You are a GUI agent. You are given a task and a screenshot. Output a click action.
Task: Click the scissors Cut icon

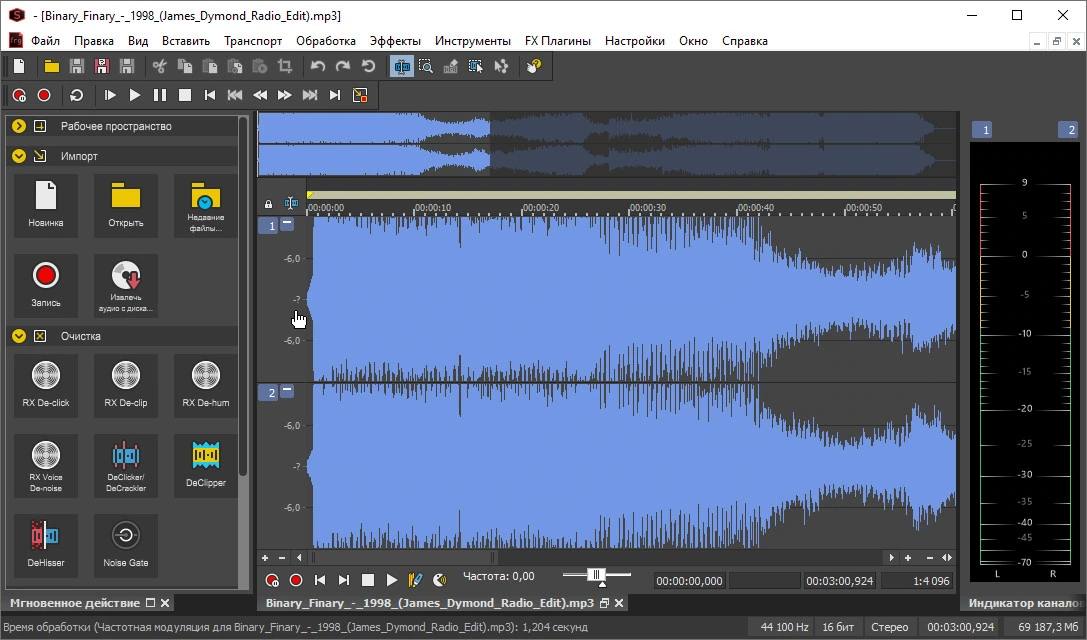[x=159, y=67]
